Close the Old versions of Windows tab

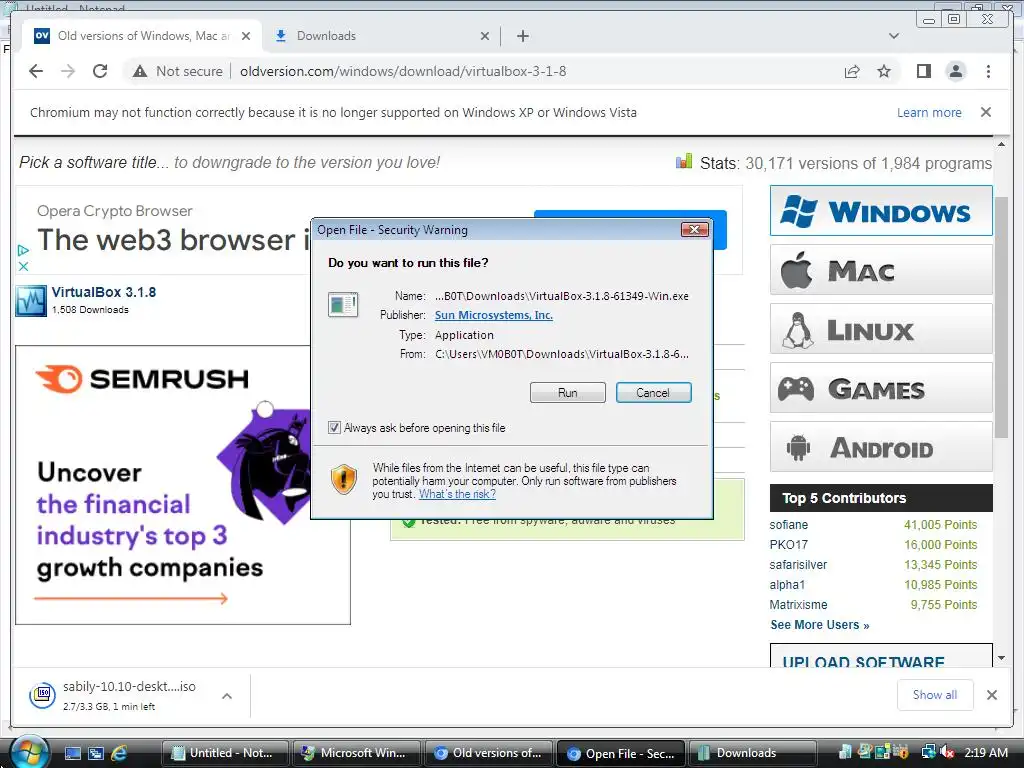pos(246,36)
